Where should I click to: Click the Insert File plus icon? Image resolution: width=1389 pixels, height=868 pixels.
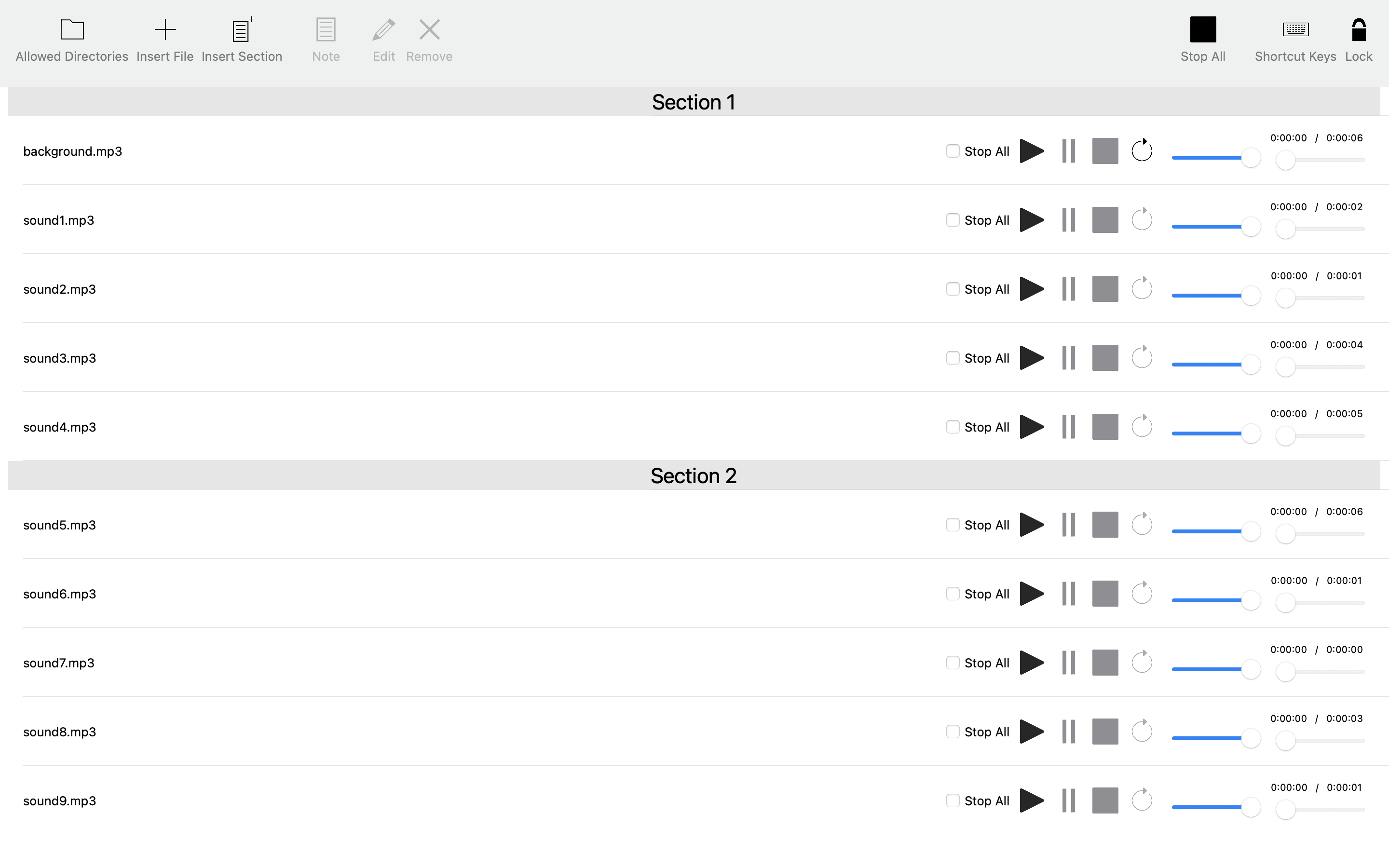click(x=165, y=29)
